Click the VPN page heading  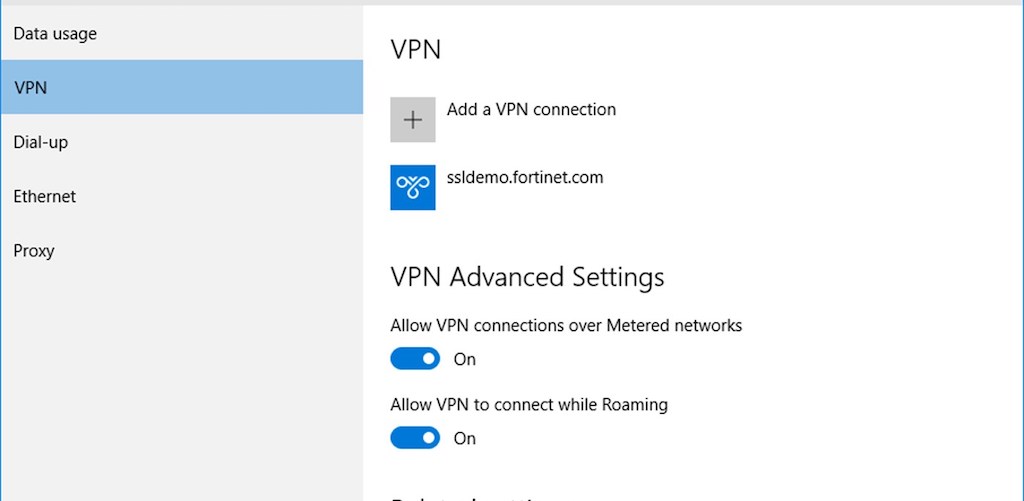pos(415,50)
